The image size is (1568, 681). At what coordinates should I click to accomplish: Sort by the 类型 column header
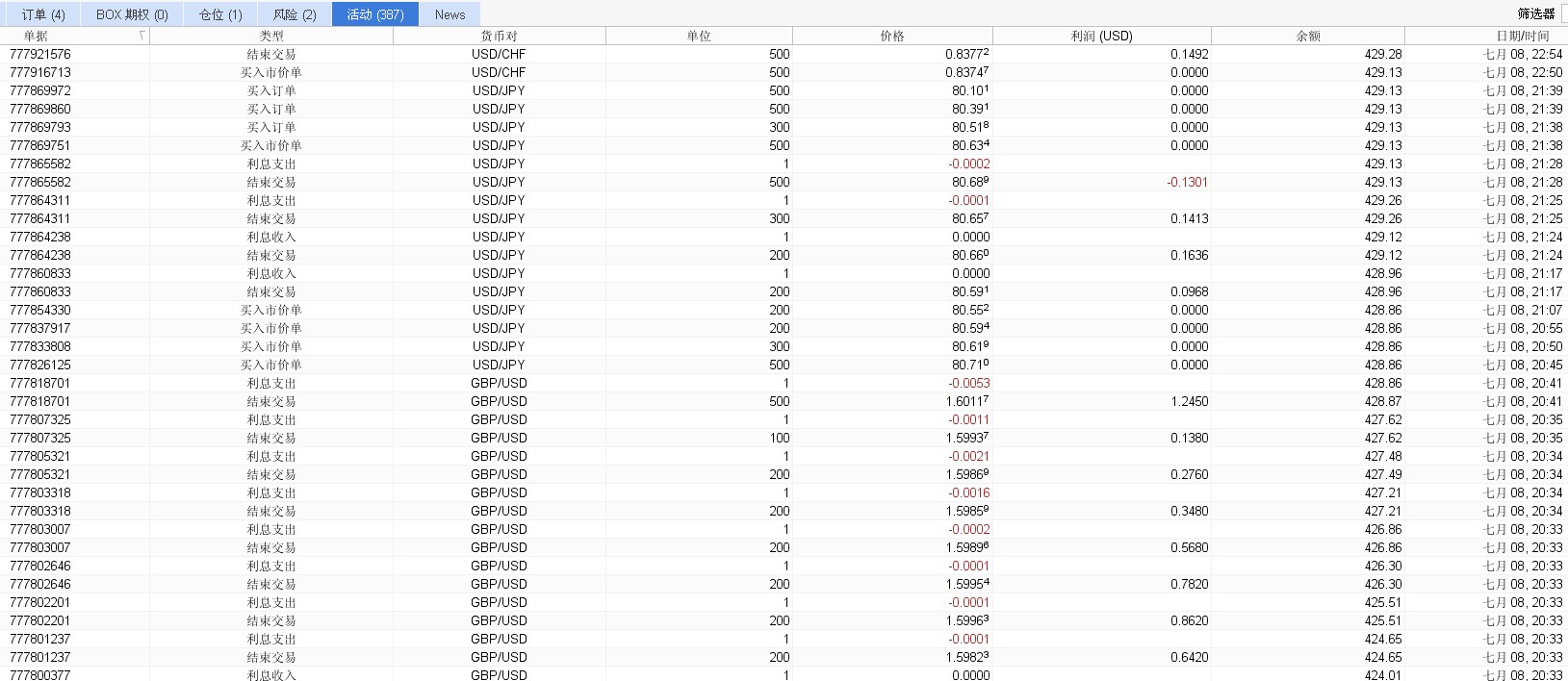tap(271, 37)
